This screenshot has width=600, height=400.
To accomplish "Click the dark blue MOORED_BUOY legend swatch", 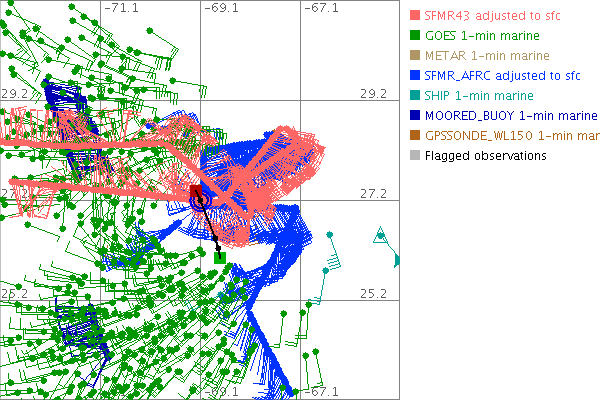I will 413,115.
